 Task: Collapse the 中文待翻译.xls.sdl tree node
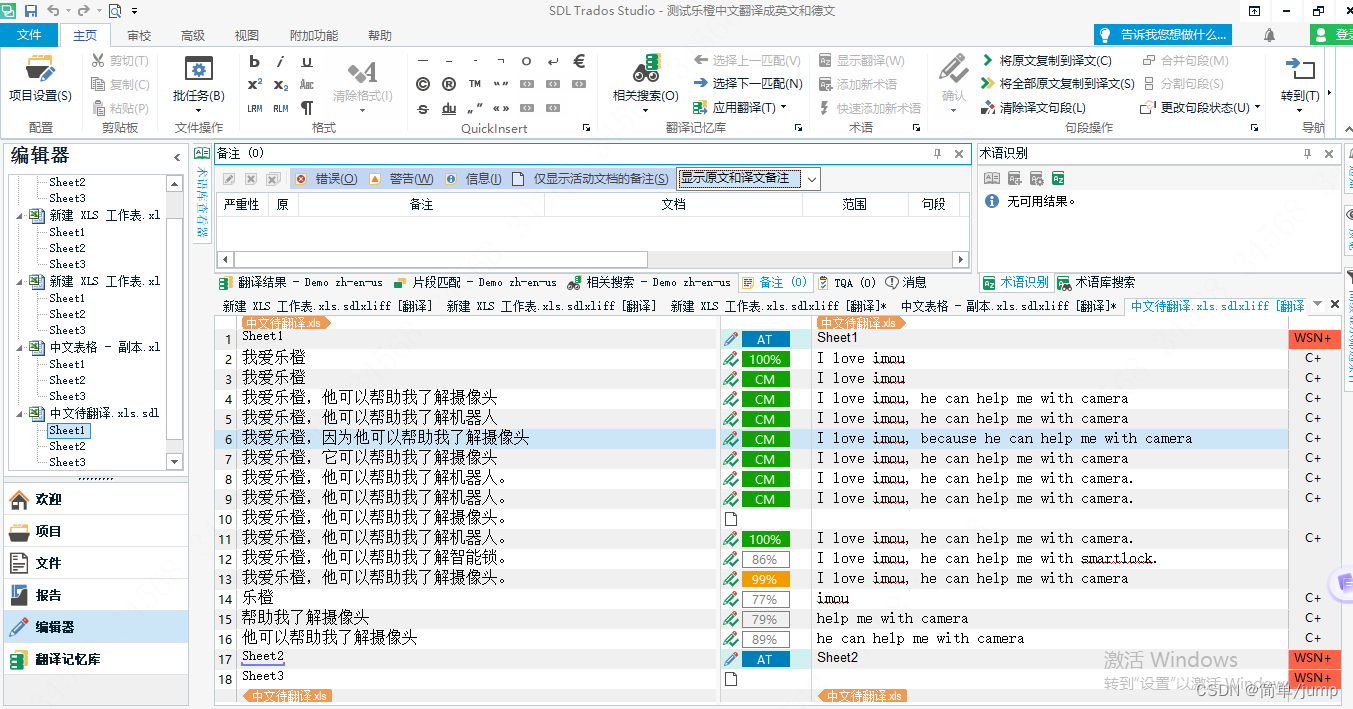[x=21, y=413]
